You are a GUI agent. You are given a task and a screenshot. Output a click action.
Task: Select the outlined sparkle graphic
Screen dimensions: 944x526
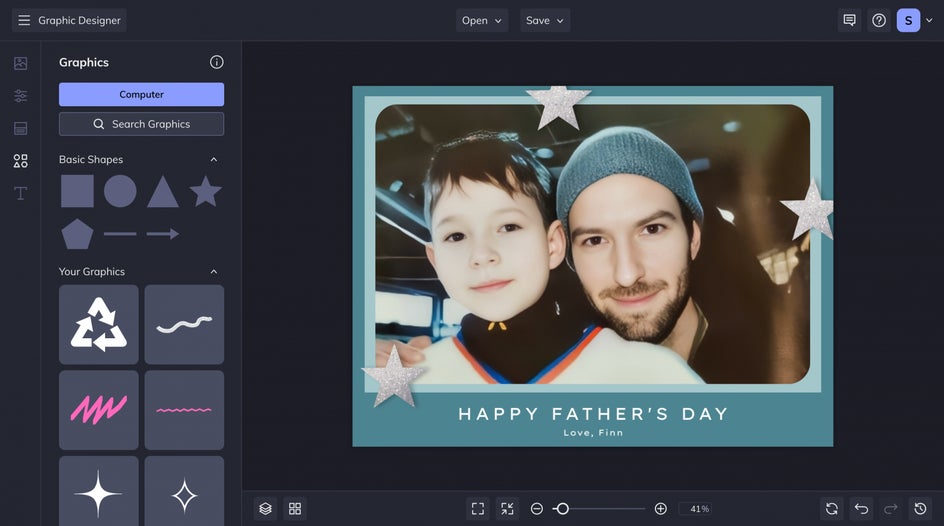click(x=184, y=491)
